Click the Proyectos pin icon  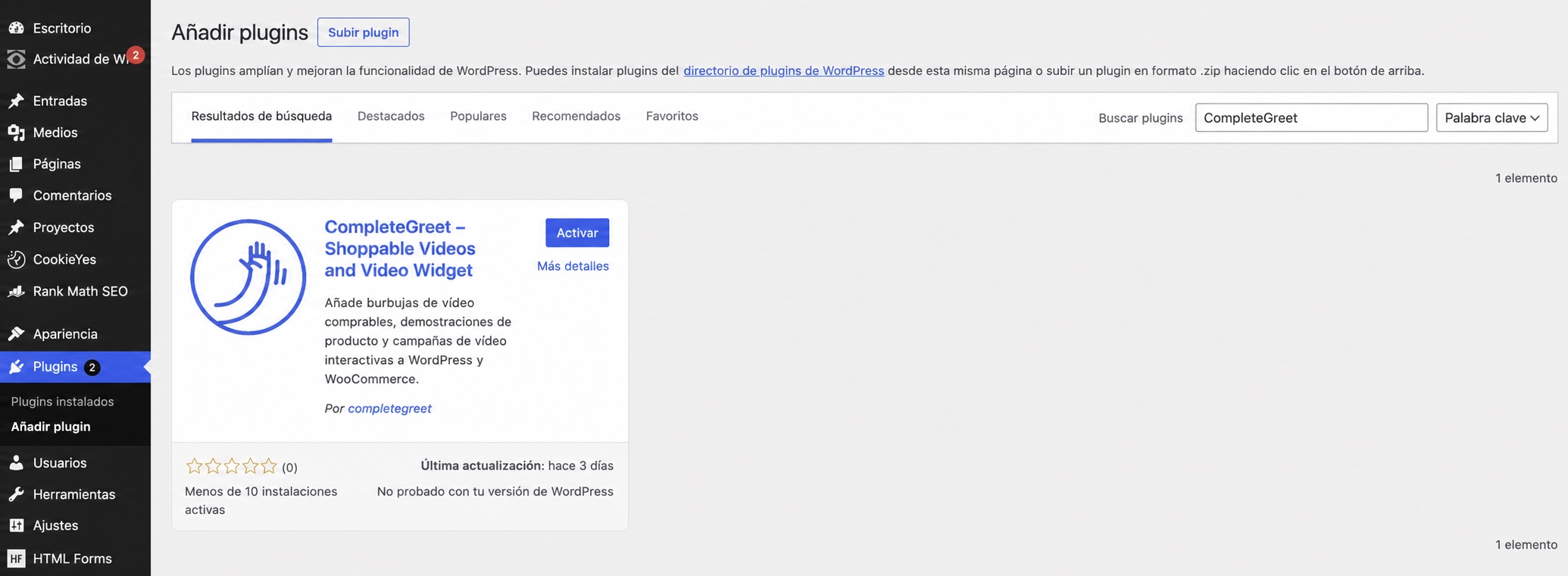(16, 227)
